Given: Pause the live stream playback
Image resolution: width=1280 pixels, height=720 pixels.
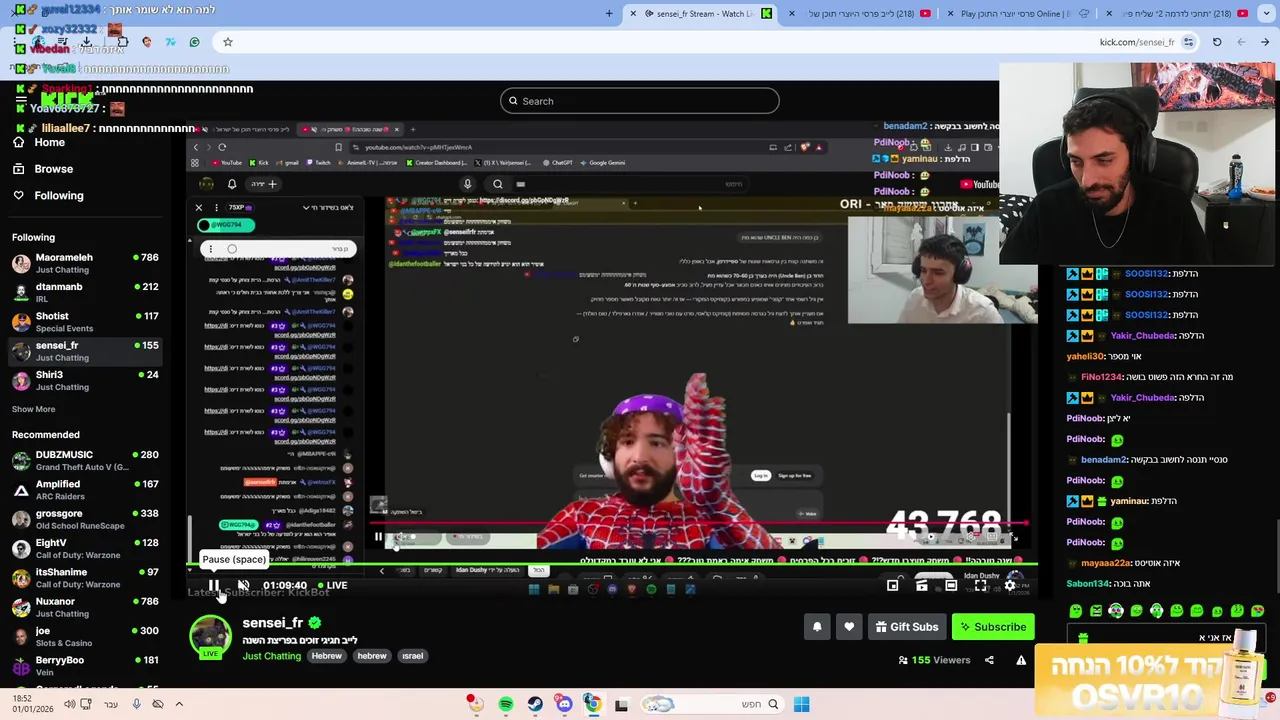Looking at the screenshot, I should click(214, 585).
